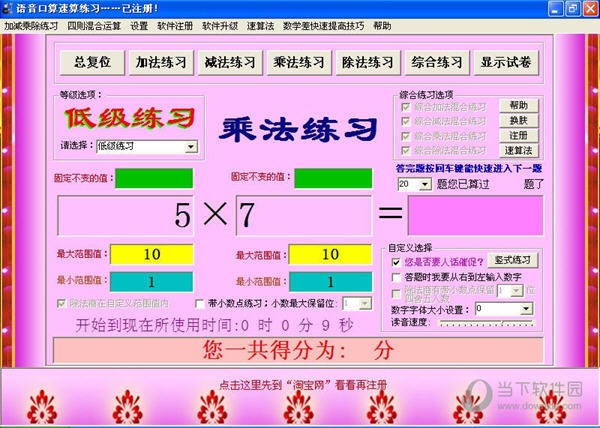Click the first operand field showing 5
Image resolution: width=600 pixels, height=428 pixels.
[126, 215]
